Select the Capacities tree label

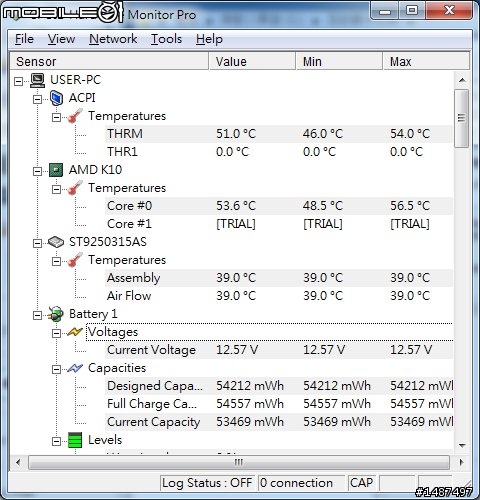[117, 368]
